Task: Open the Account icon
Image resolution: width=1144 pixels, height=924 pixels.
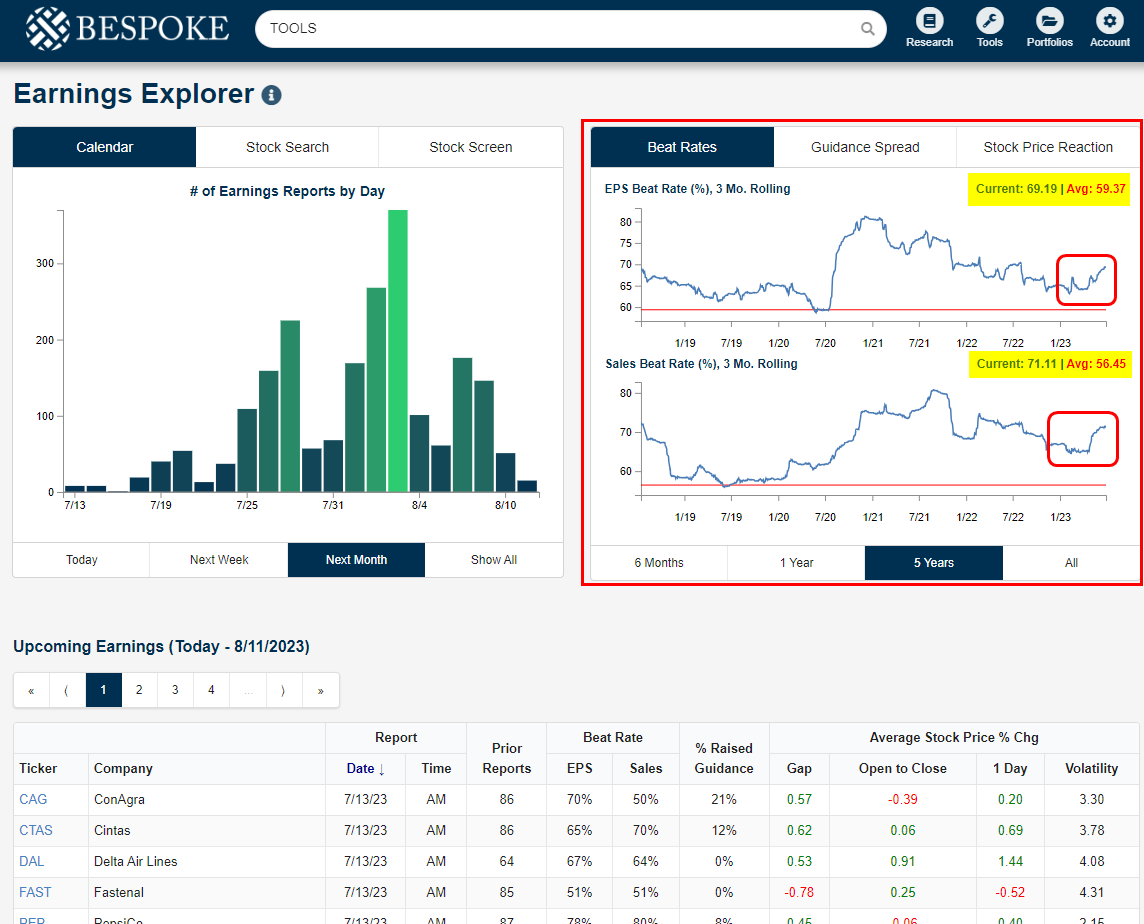Action: click(x=1109, y=24)
